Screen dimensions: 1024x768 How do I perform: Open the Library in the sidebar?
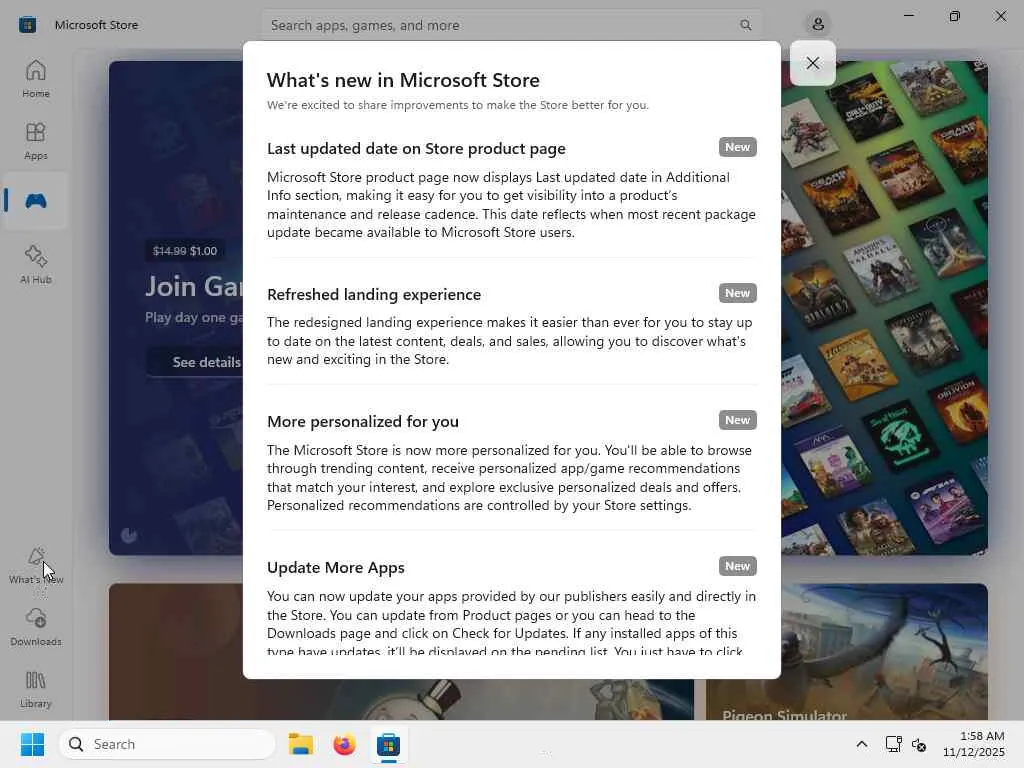(36, 690)
